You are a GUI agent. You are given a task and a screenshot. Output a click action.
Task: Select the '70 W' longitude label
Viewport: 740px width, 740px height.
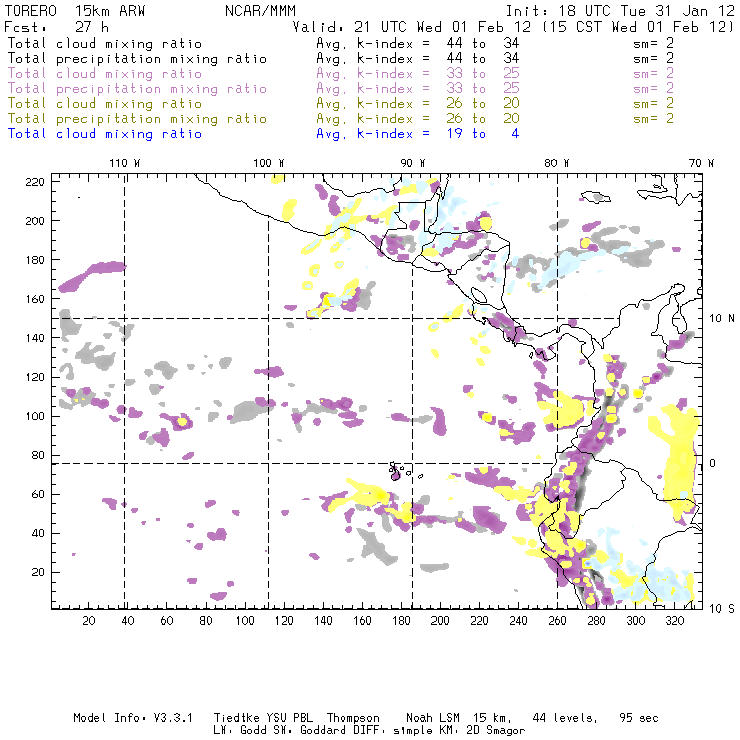701,163
